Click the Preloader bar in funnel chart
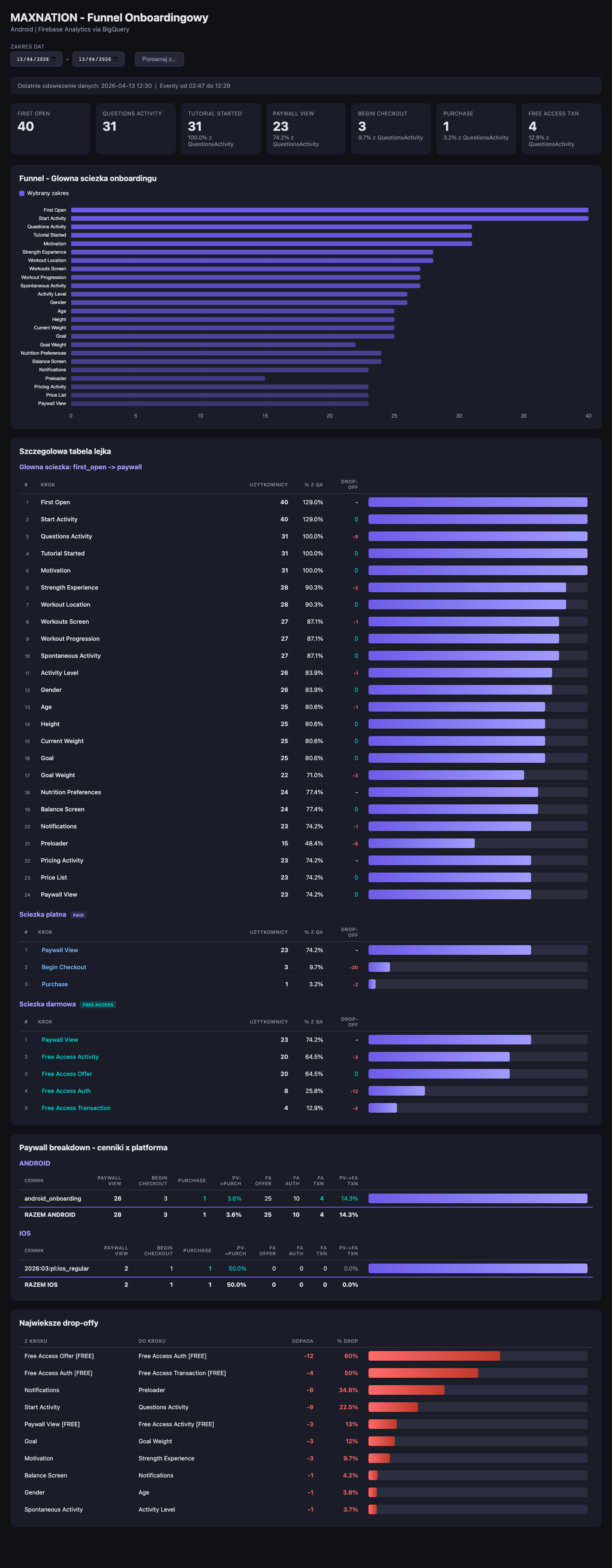 (x=168, y=379)
